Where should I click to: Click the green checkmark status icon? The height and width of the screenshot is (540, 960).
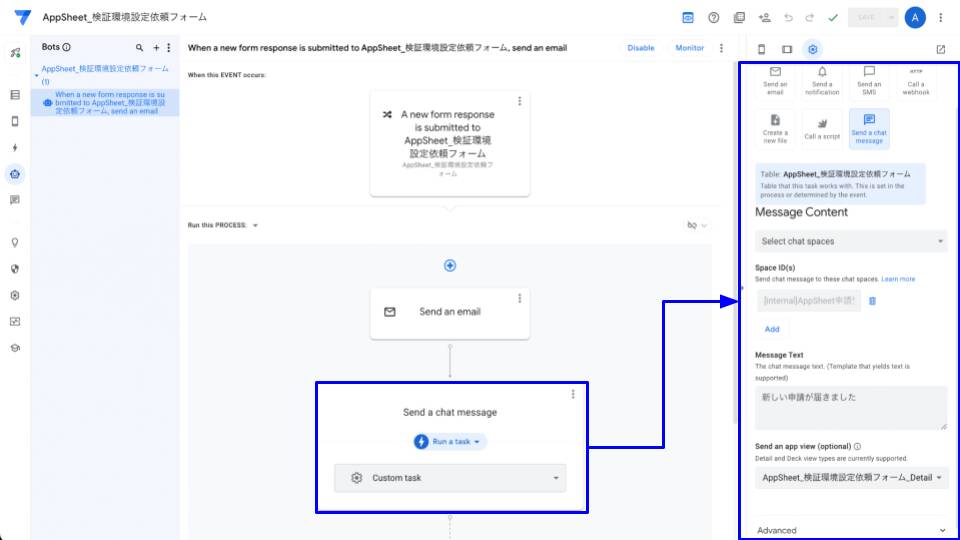point(833,18)
